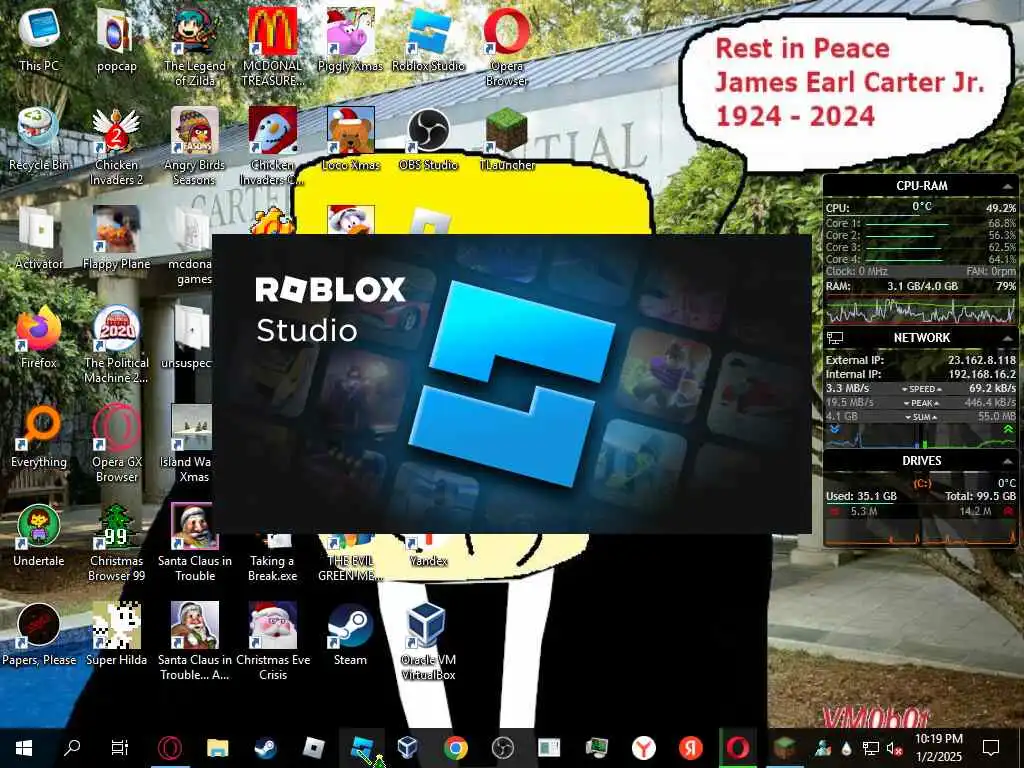
Task: Open Santa Claus in Trouble shortcut
Action: click(x=195, y=542)
